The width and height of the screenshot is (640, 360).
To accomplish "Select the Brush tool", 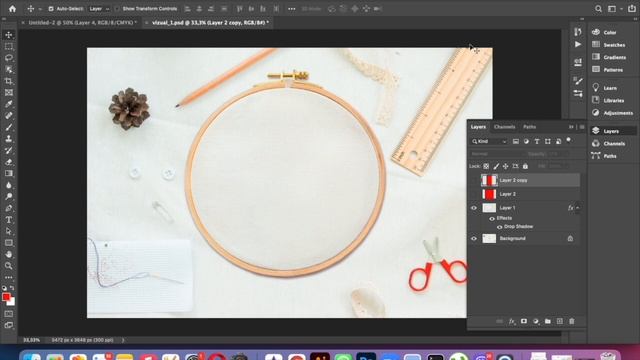I will point(9,127).
